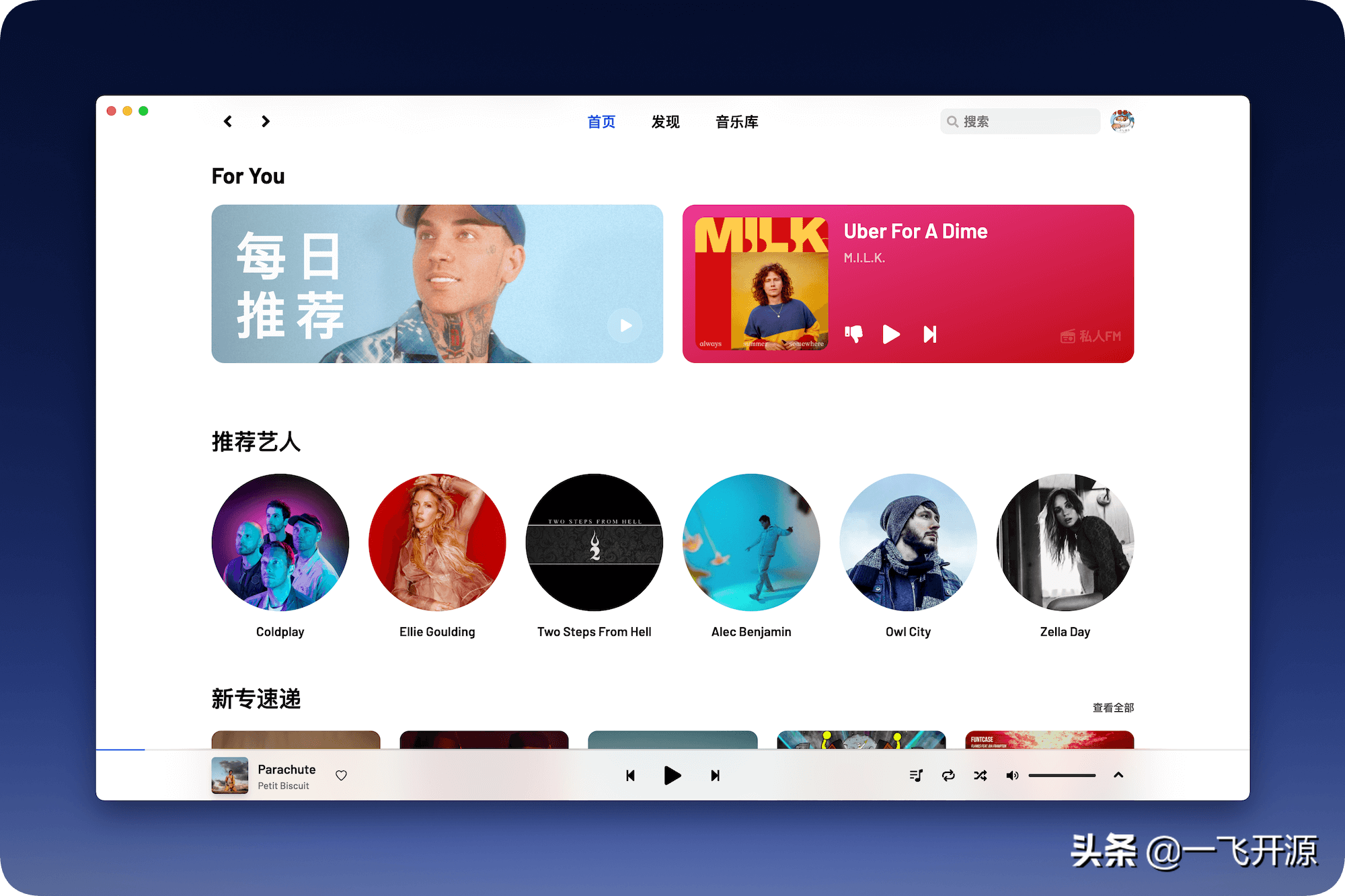
Task: Select the 发现 tab in navigation
Action: coord(664,122)
